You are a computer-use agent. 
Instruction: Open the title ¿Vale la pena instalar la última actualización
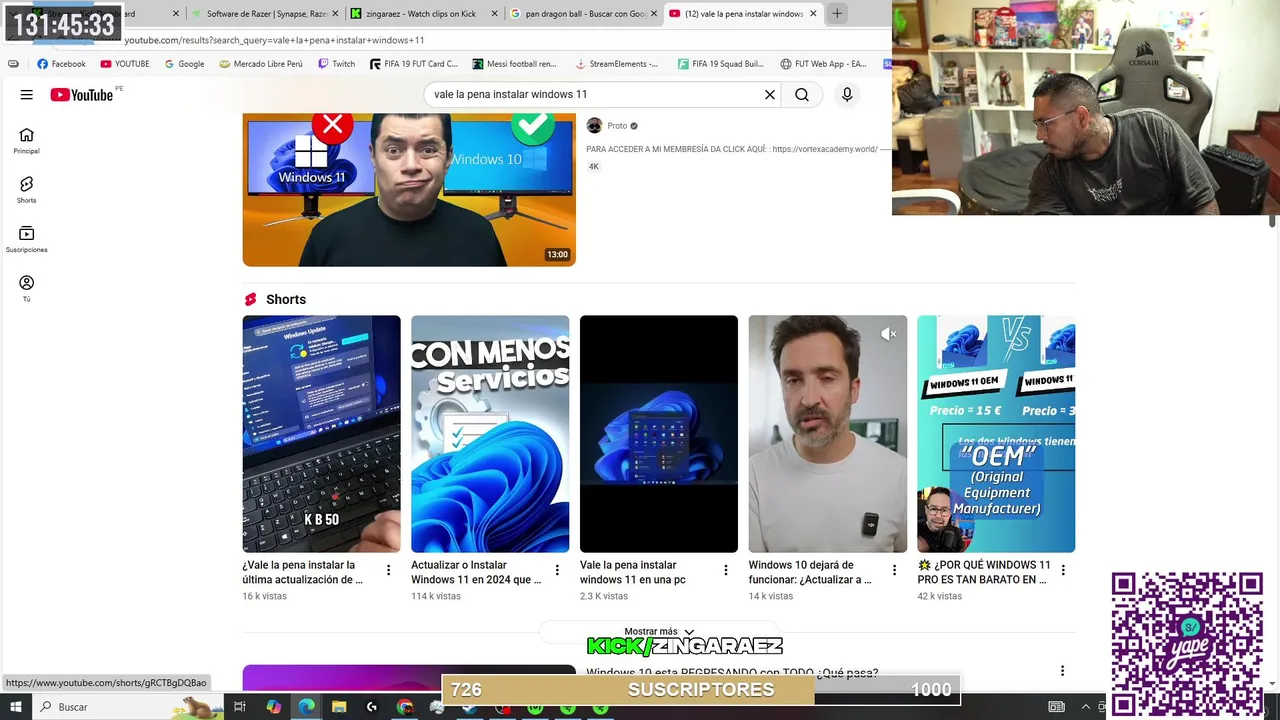point(302,572)
